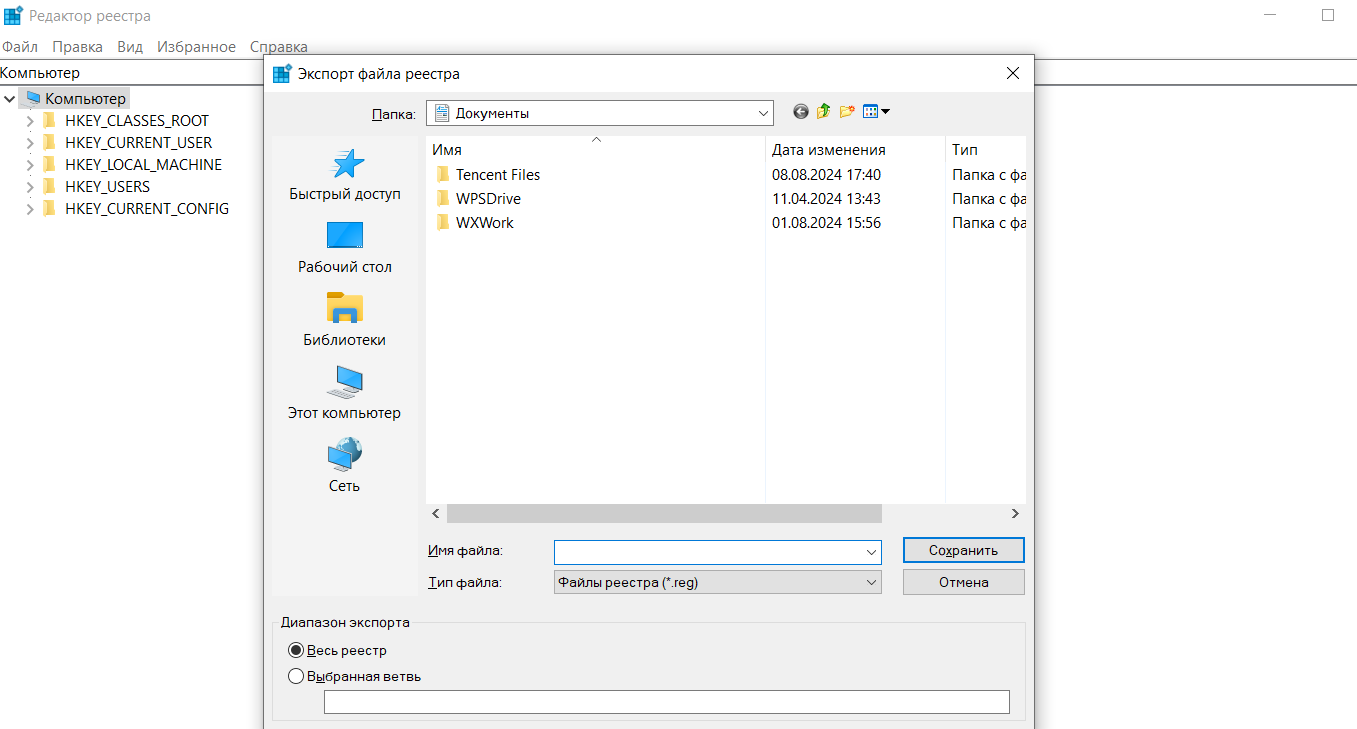This screenshot has width=1357, height=729.
Task: Click the Компьютер root node icon in tree
Action: click(33, 98)
